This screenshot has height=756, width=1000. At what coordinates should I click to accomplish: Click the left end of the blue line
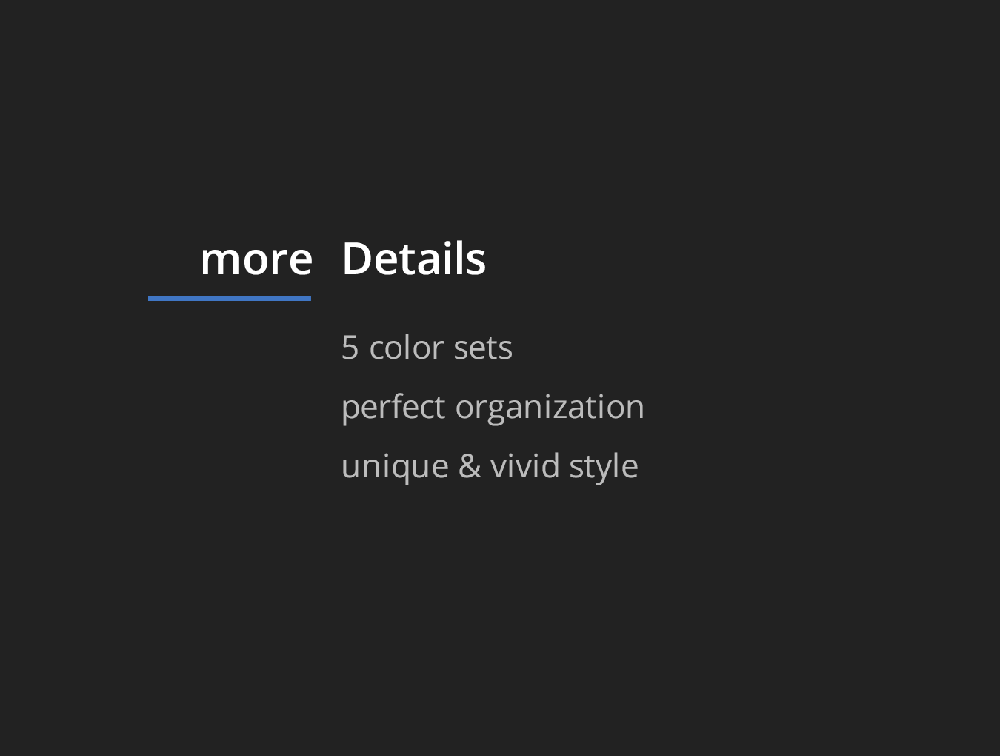click(151, 298)
